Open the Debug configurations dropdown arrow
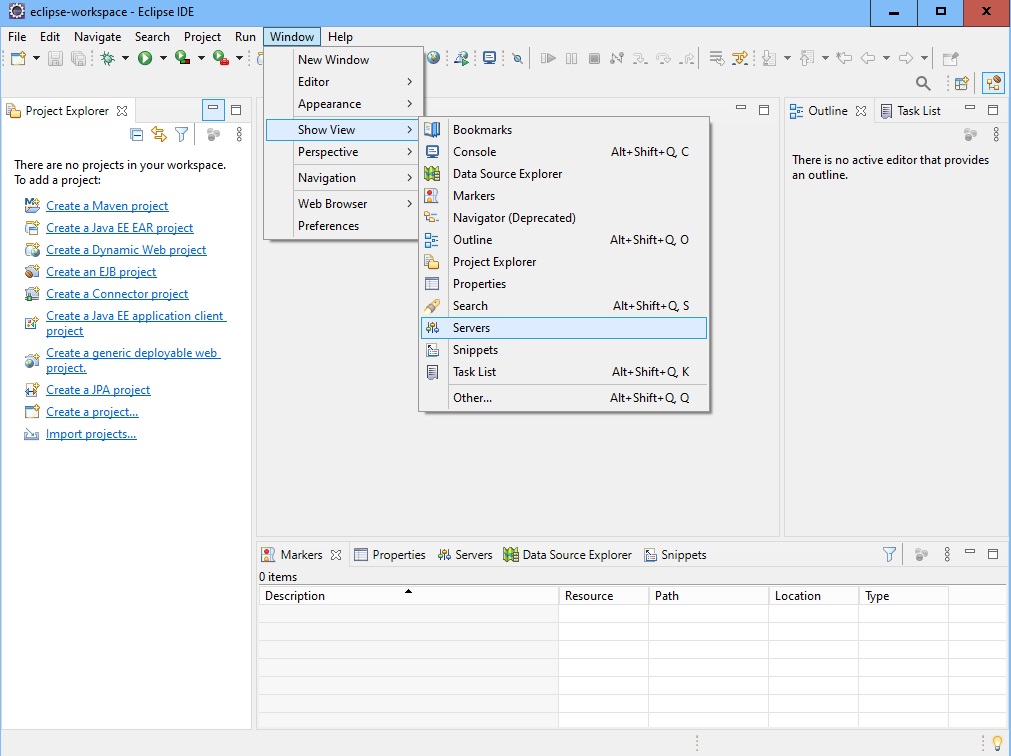This screenshot has width=1011, height=756. coord(125,59)
